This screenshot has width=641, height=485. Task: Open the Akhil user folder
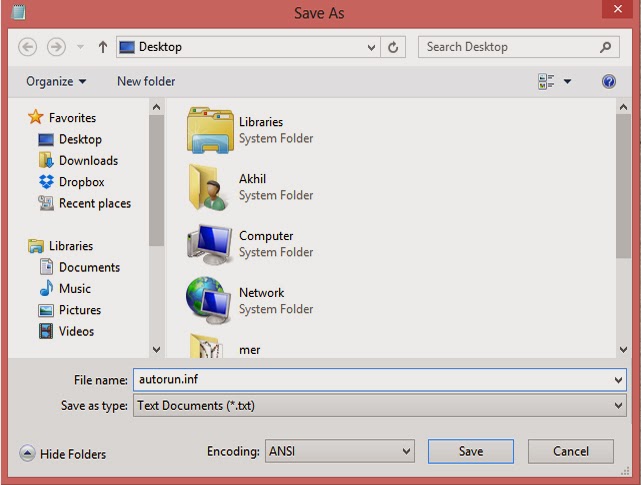[x=210, y=187]
